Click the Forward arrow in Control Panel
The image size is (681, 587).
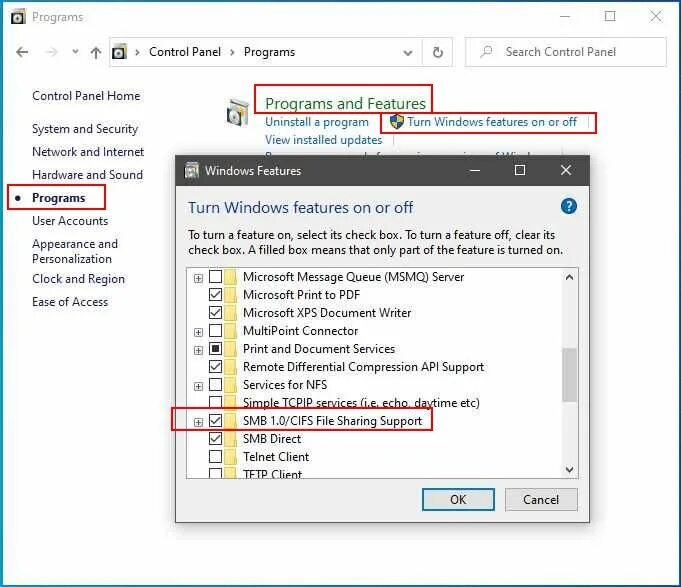pos(51,52)
